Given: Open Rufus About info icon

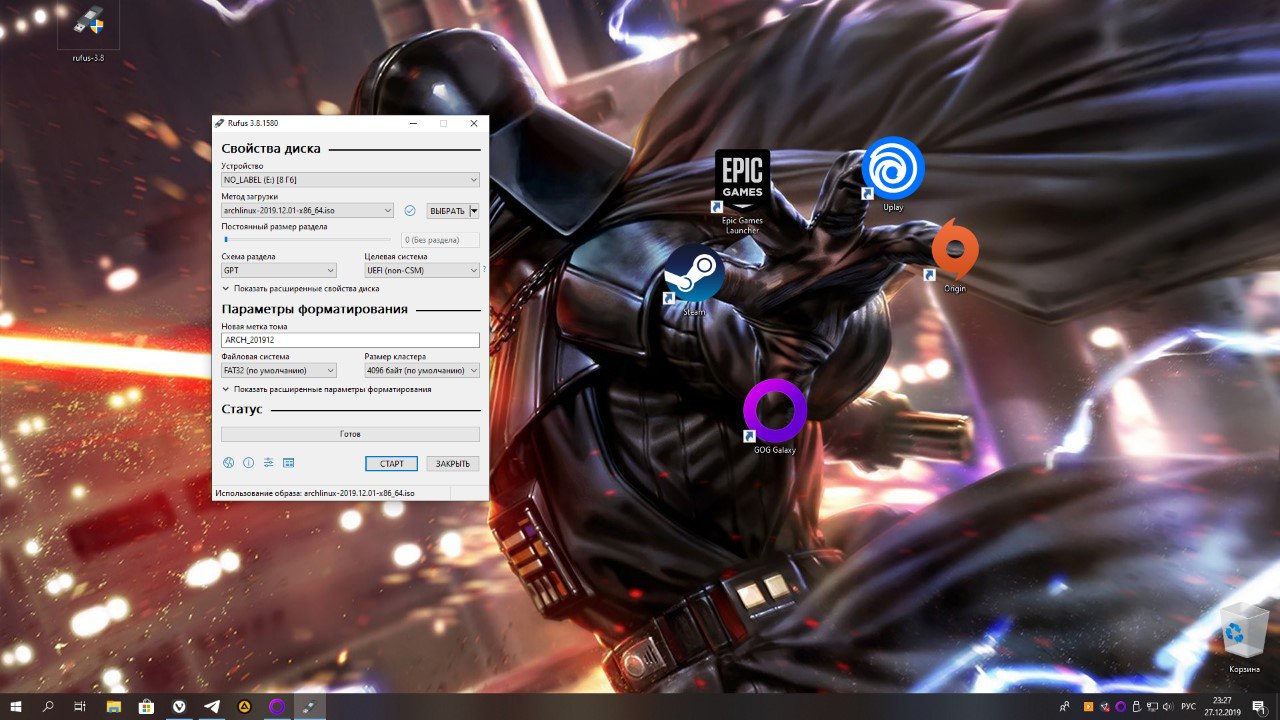Looking at the screenshot, I should tap(248, 463).
